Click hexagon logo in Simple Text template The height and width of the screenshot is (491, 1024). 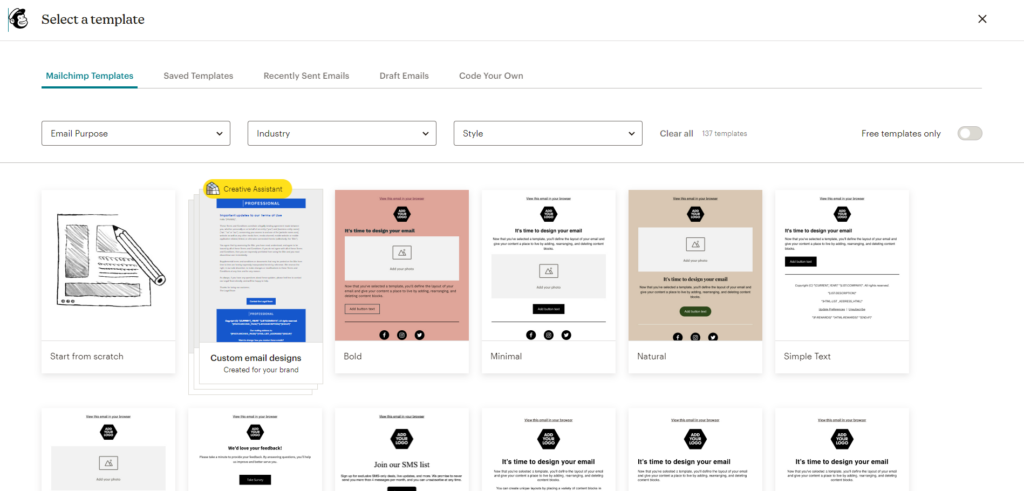(842, 214)
